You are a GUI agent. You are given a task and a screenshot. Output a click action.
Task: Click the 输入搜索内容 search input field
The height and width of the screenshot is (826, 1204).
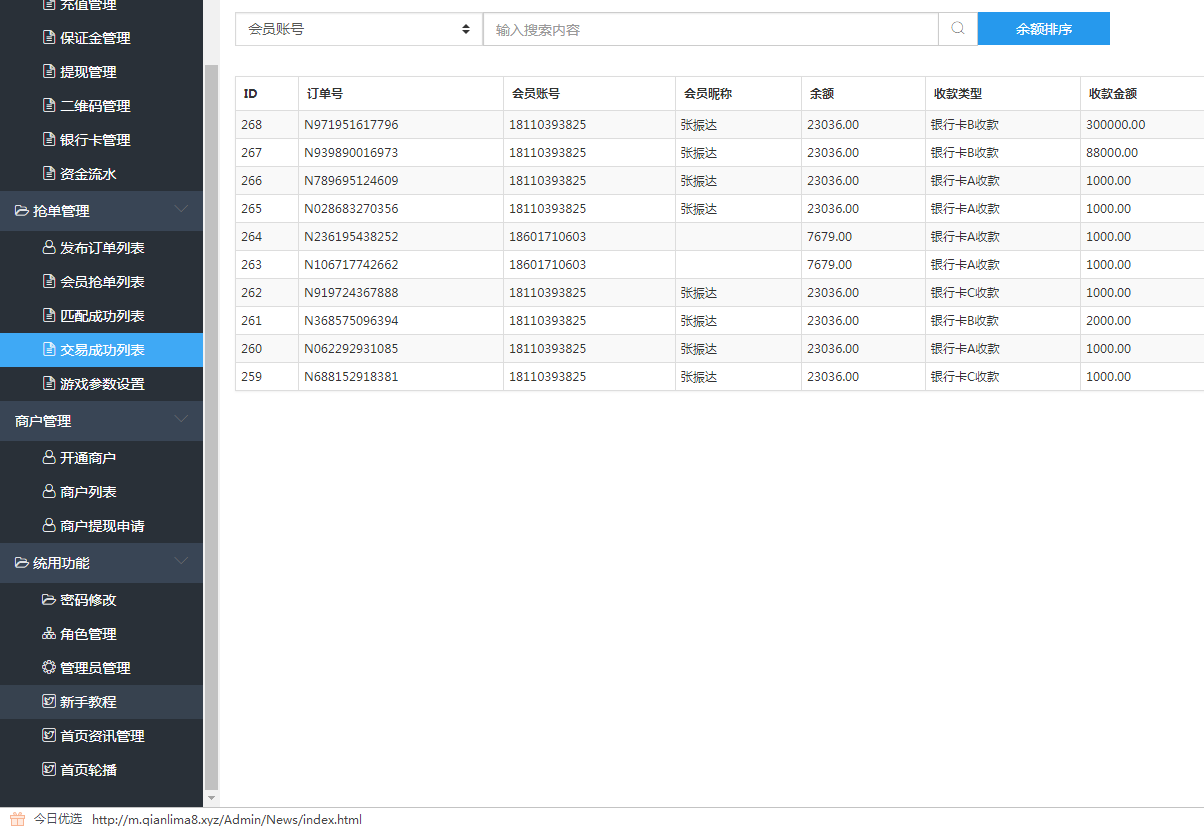(x=710, y=29)
